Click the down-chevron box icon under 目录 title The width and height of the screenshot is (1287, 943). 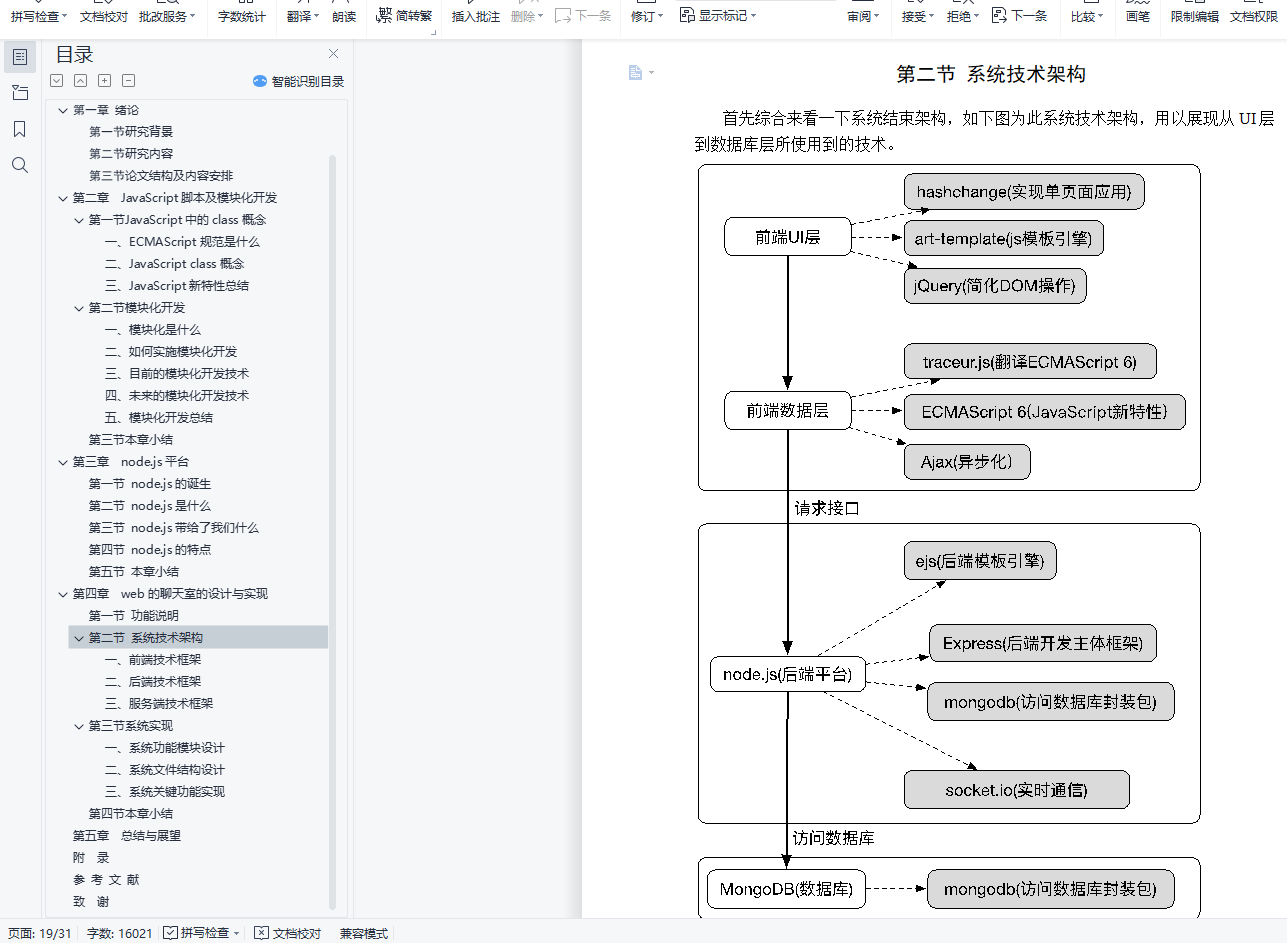click(x=57, y=81)
